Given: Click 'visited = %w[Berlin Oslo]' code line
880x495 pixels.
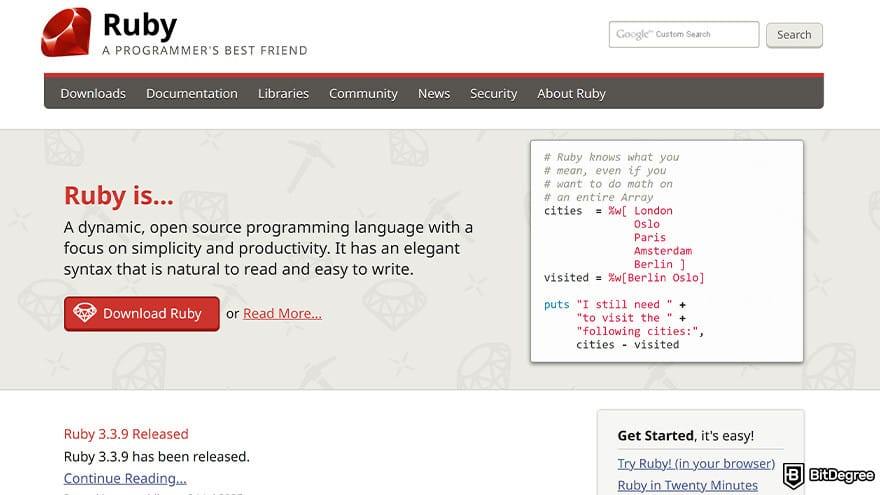Looking at the screenshot, I should pyautogui.click(x=624, y=278).
